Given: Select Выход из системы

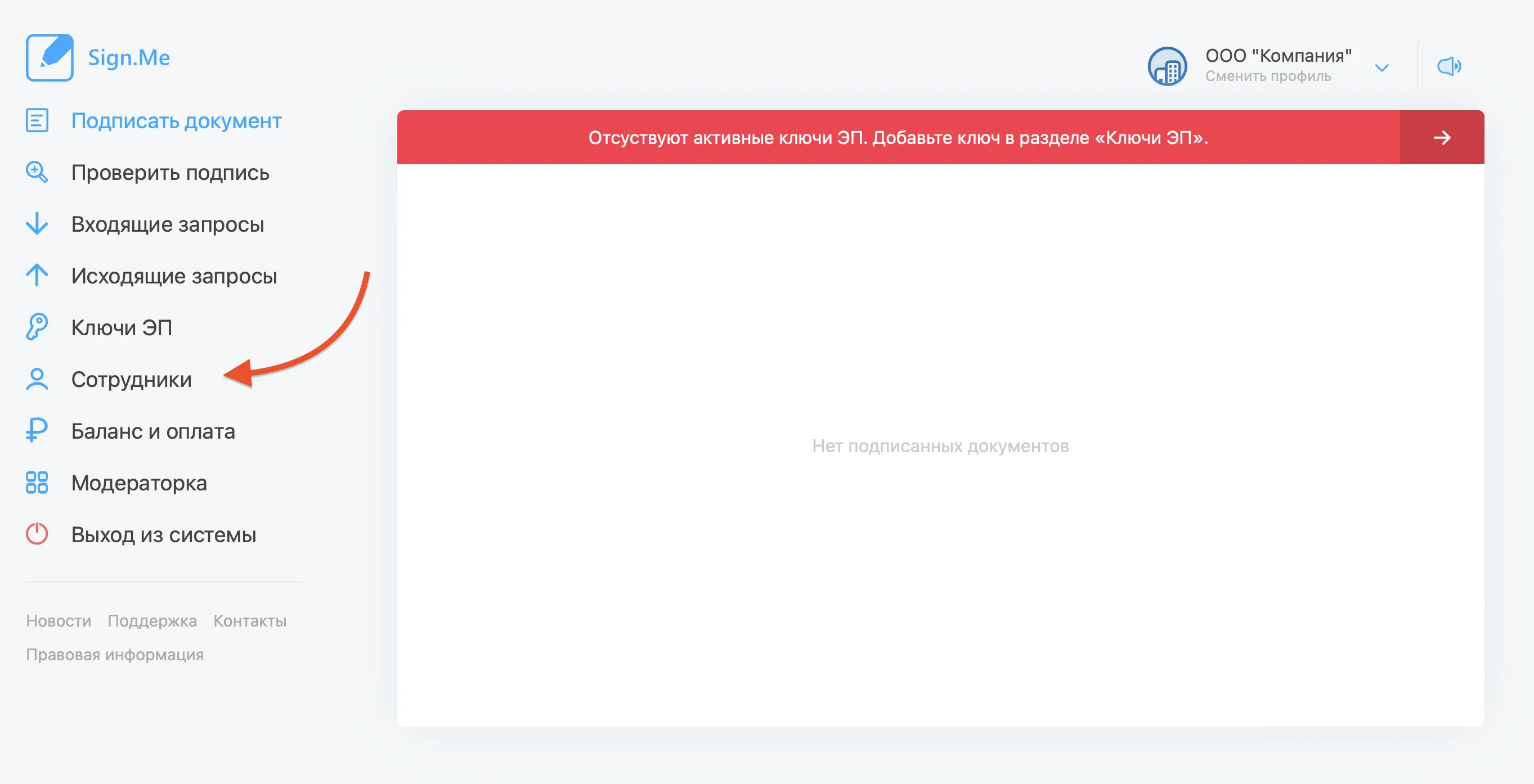Looking at the screenshot, I should [x=164, y=535].
